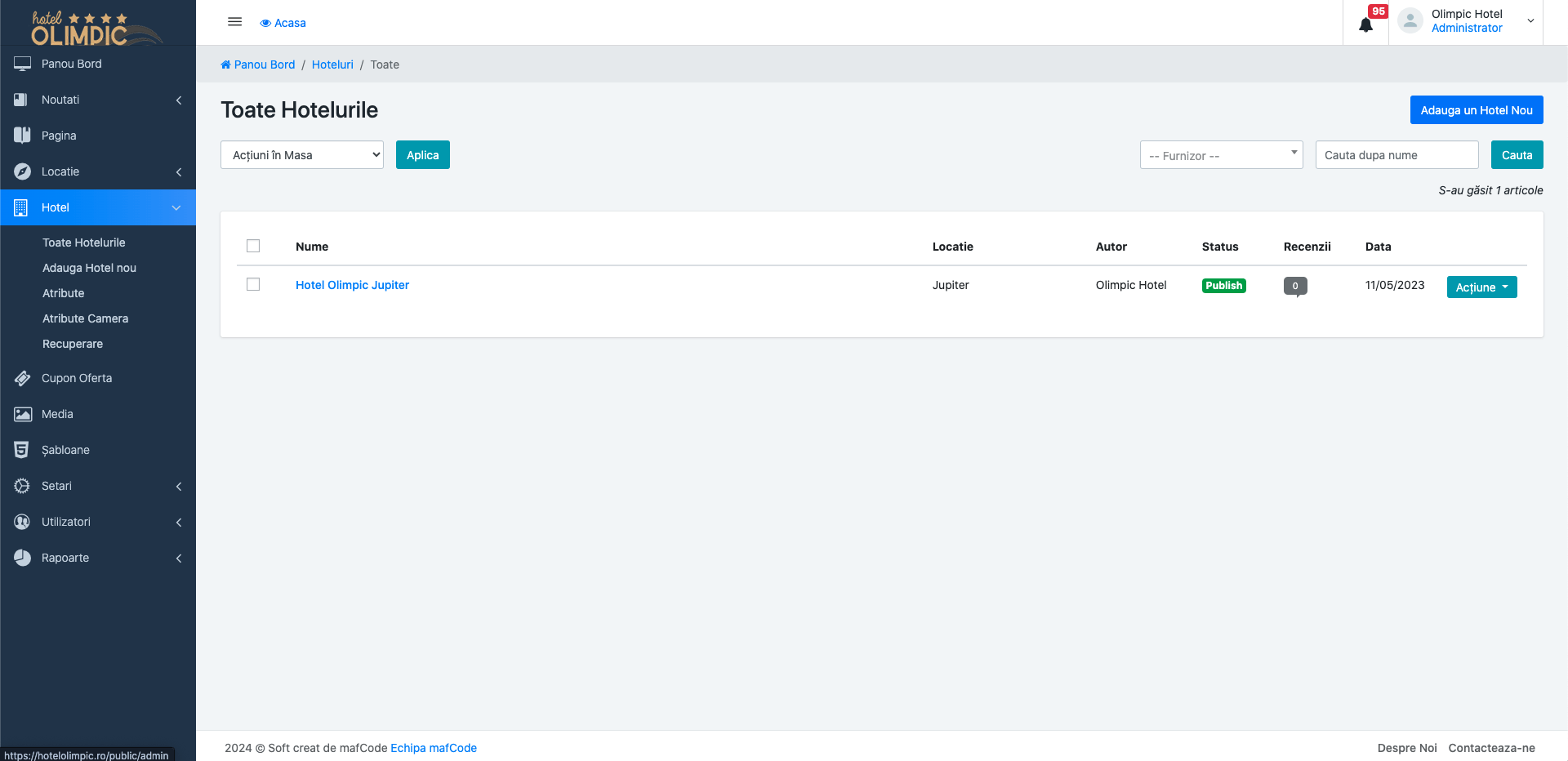Screen dimensions: 1568x761
Task: Open the Furnizor filter dropdown
Action: 1221,155
